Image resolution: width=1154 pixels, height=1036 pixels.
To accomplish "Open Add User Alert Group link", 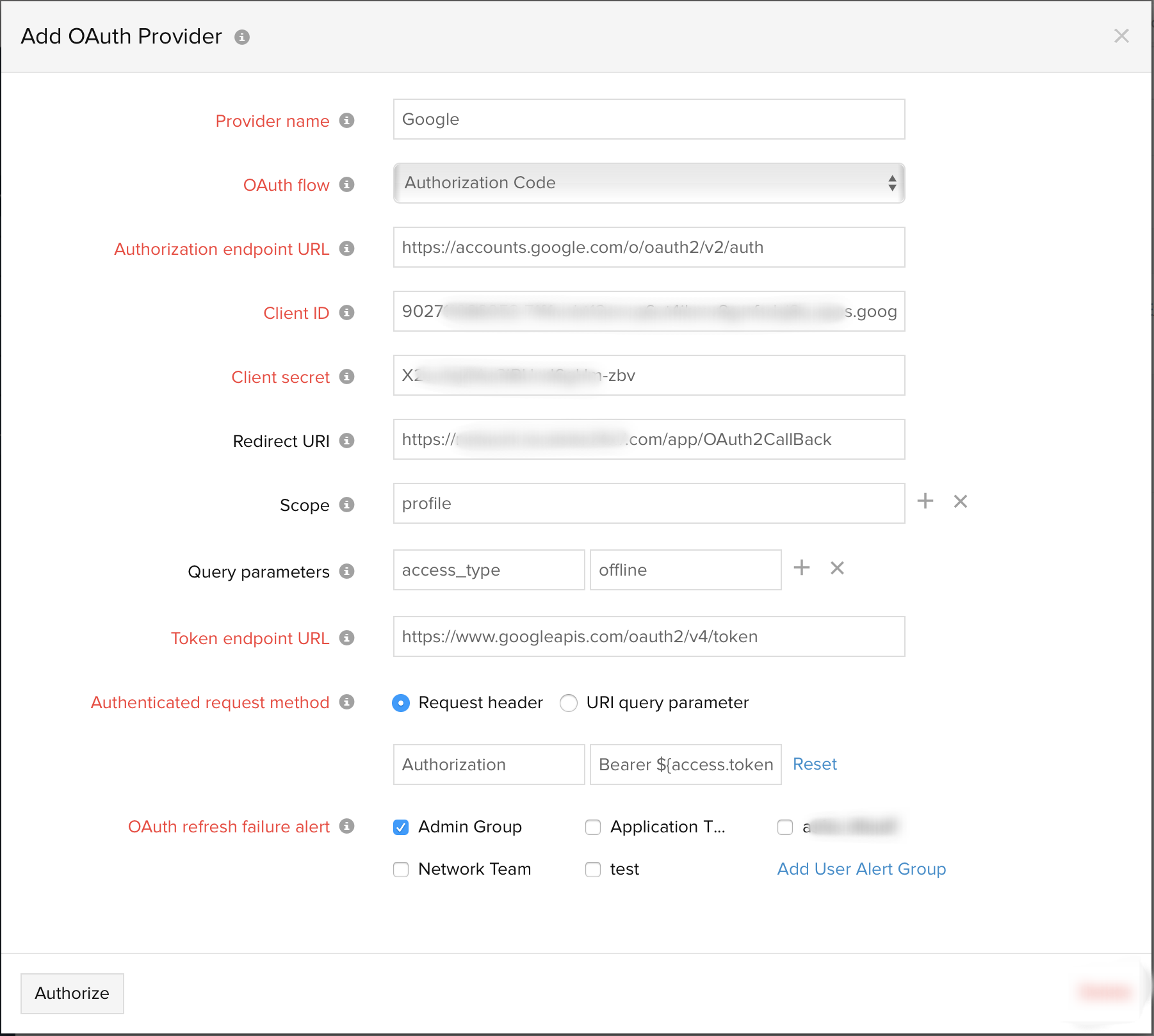I will tap(861, 869).
